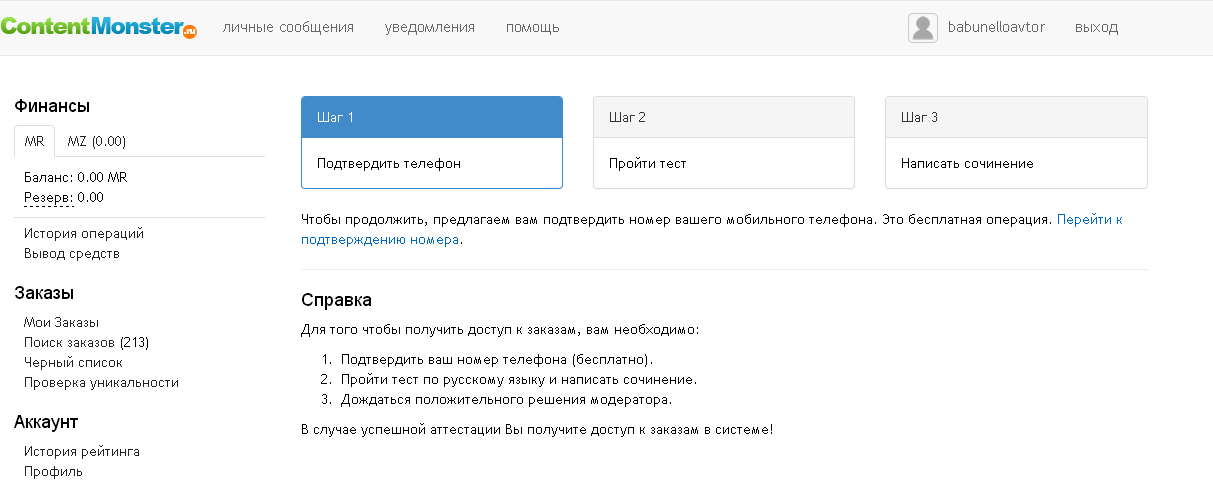Click the Справка heading
This screenshot has width=1213, height=484.
tap(337, 299)
